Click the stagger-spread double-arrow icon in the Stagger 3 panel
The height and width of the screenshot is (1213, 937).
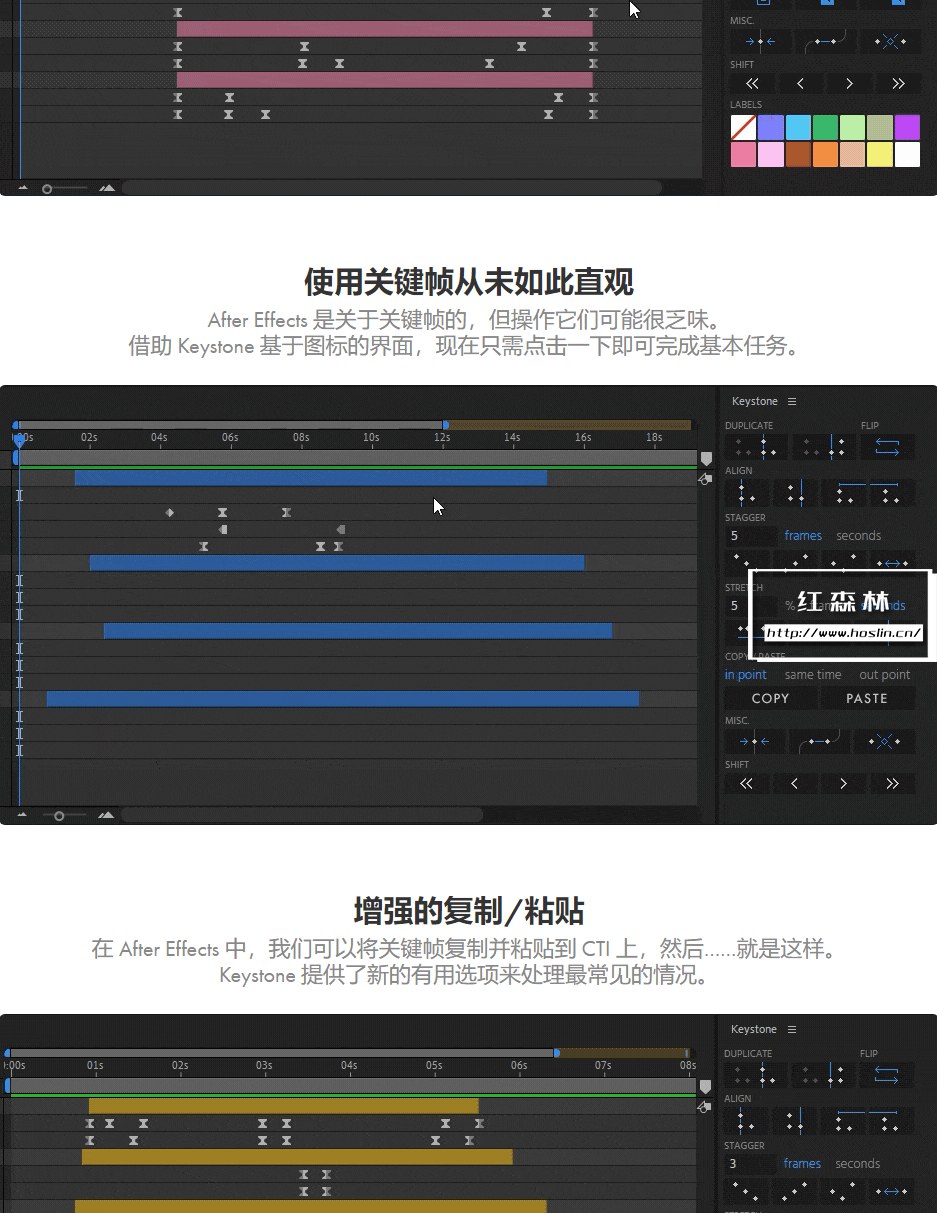[891, 1191]
